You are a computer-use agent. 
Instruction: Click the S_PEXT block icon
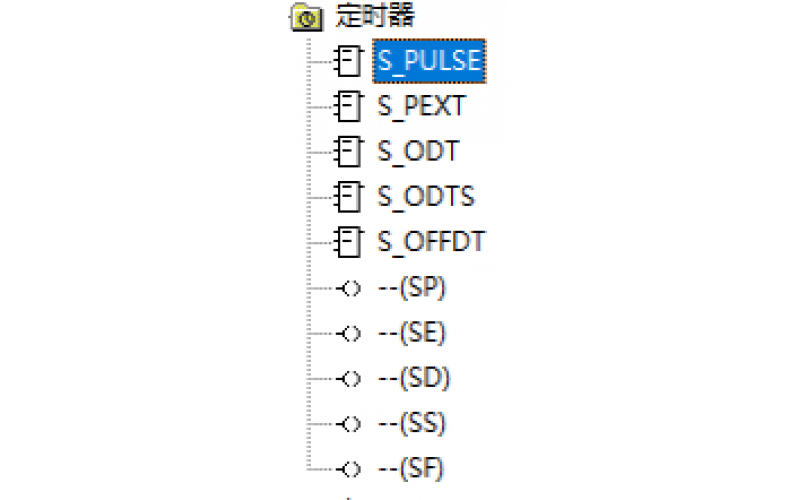[348, 106]
